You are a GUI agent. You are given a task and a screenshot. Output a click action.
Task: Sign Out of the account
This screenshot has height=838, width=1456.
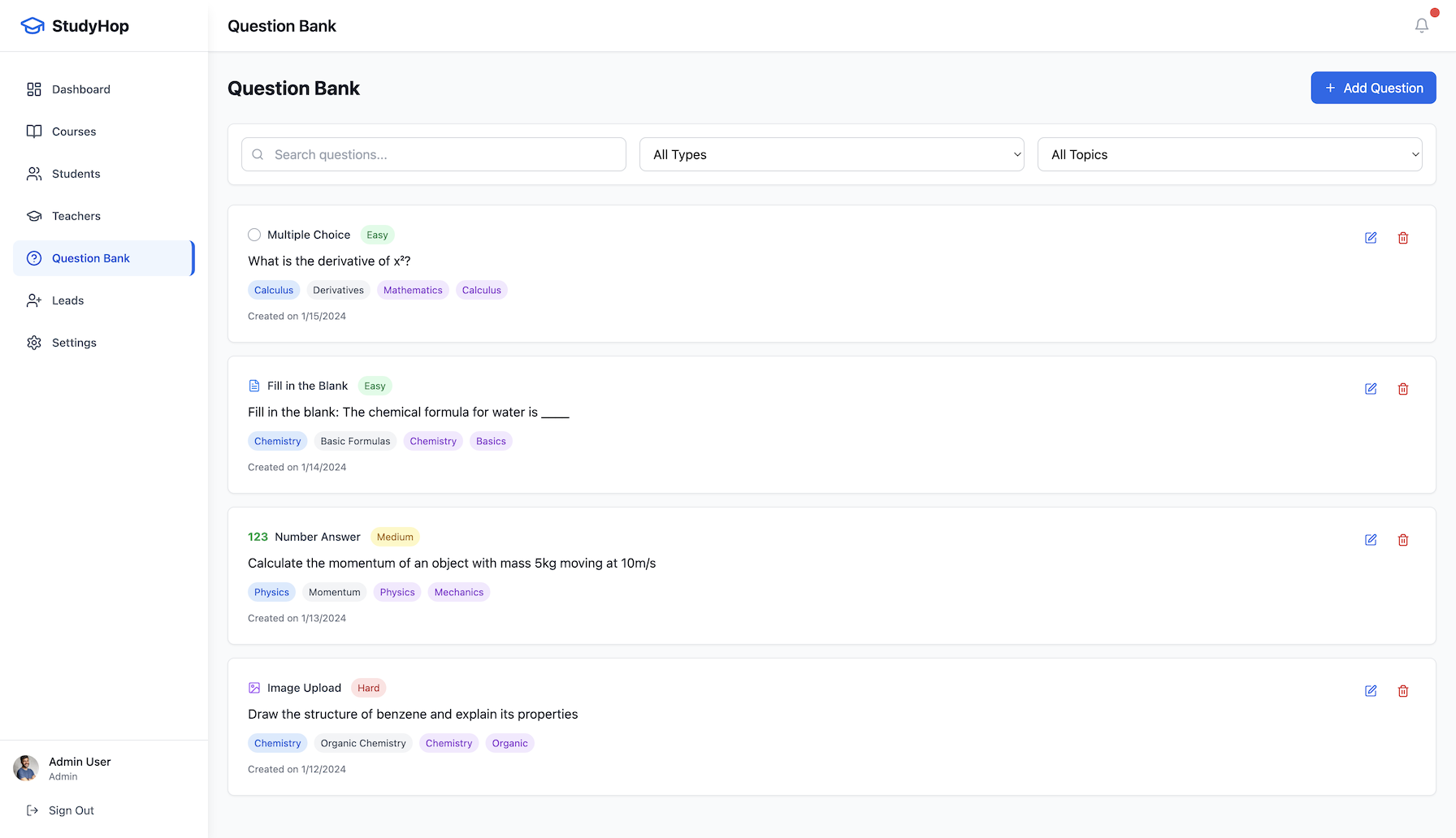click(x=71, y=810)
